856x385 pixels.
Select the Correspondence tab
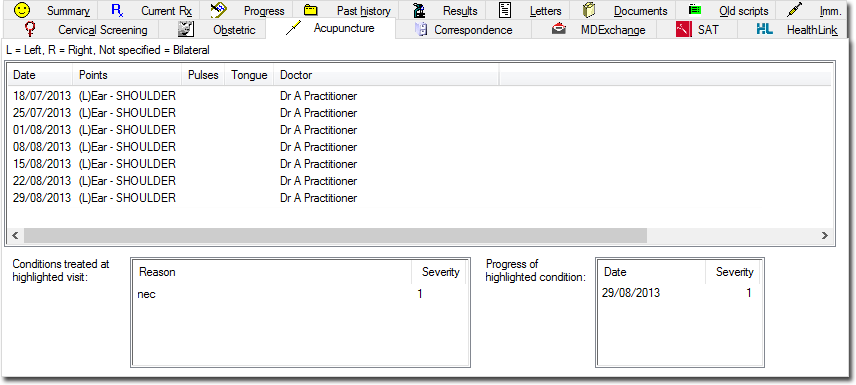463,29
